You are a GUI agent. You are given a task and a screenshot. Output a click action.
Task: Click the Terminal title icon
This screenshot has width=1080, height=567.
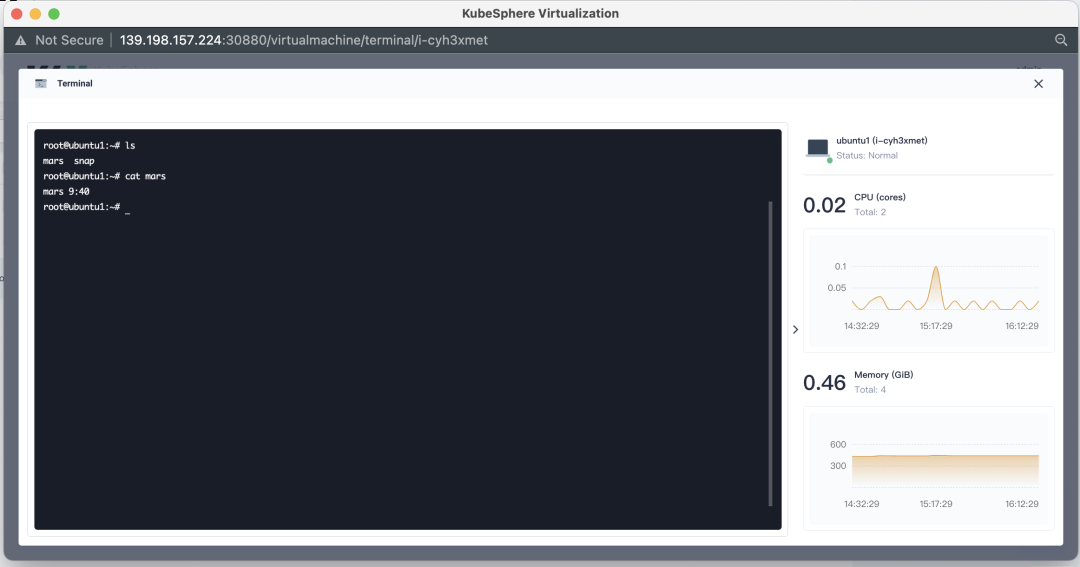tap(41, 83)
